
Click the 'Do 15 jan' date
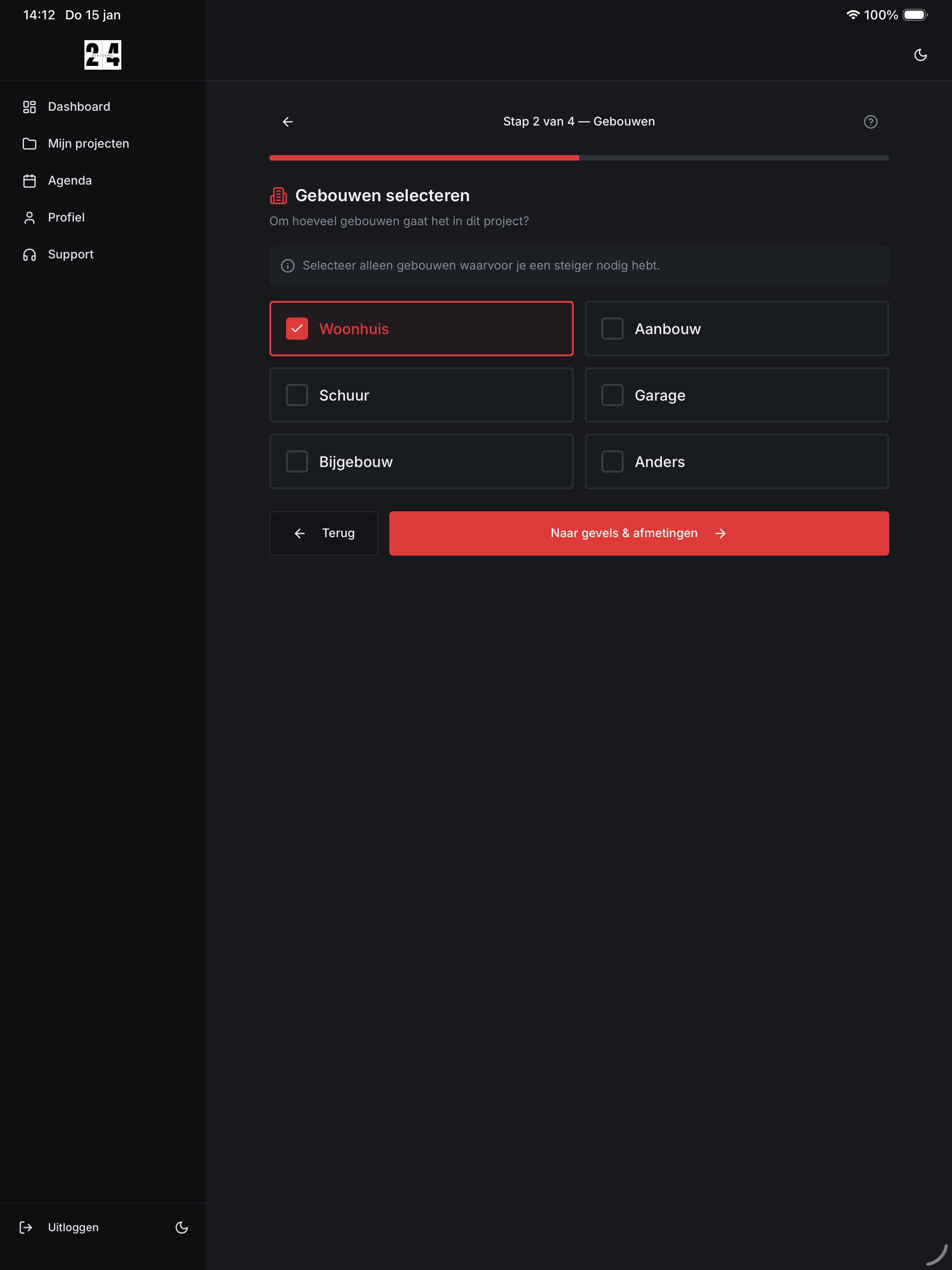(x=93, y=15)
